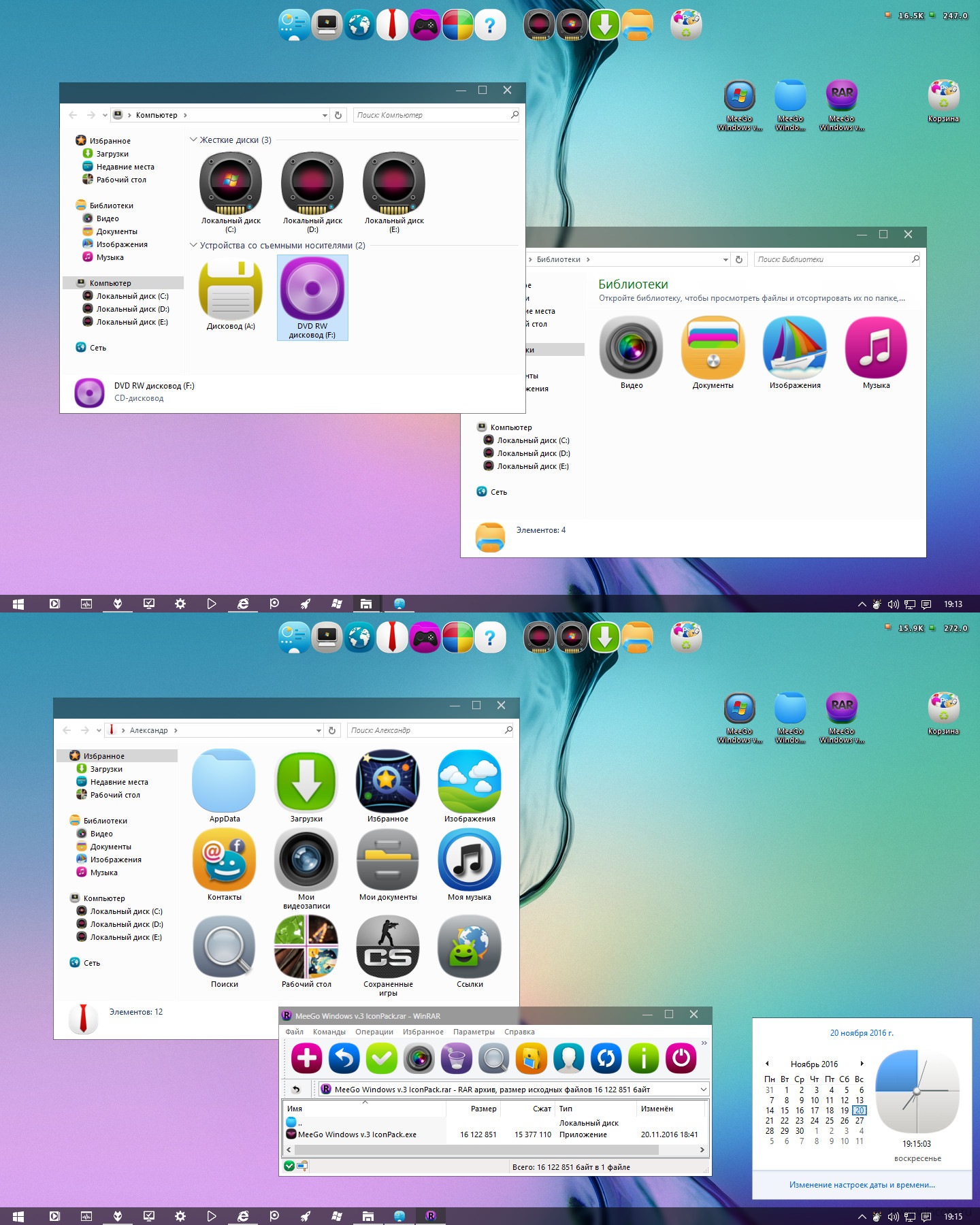
Task: Click the green checkmark Test icon in WinRAR
Action: (x=381, y=1058)
